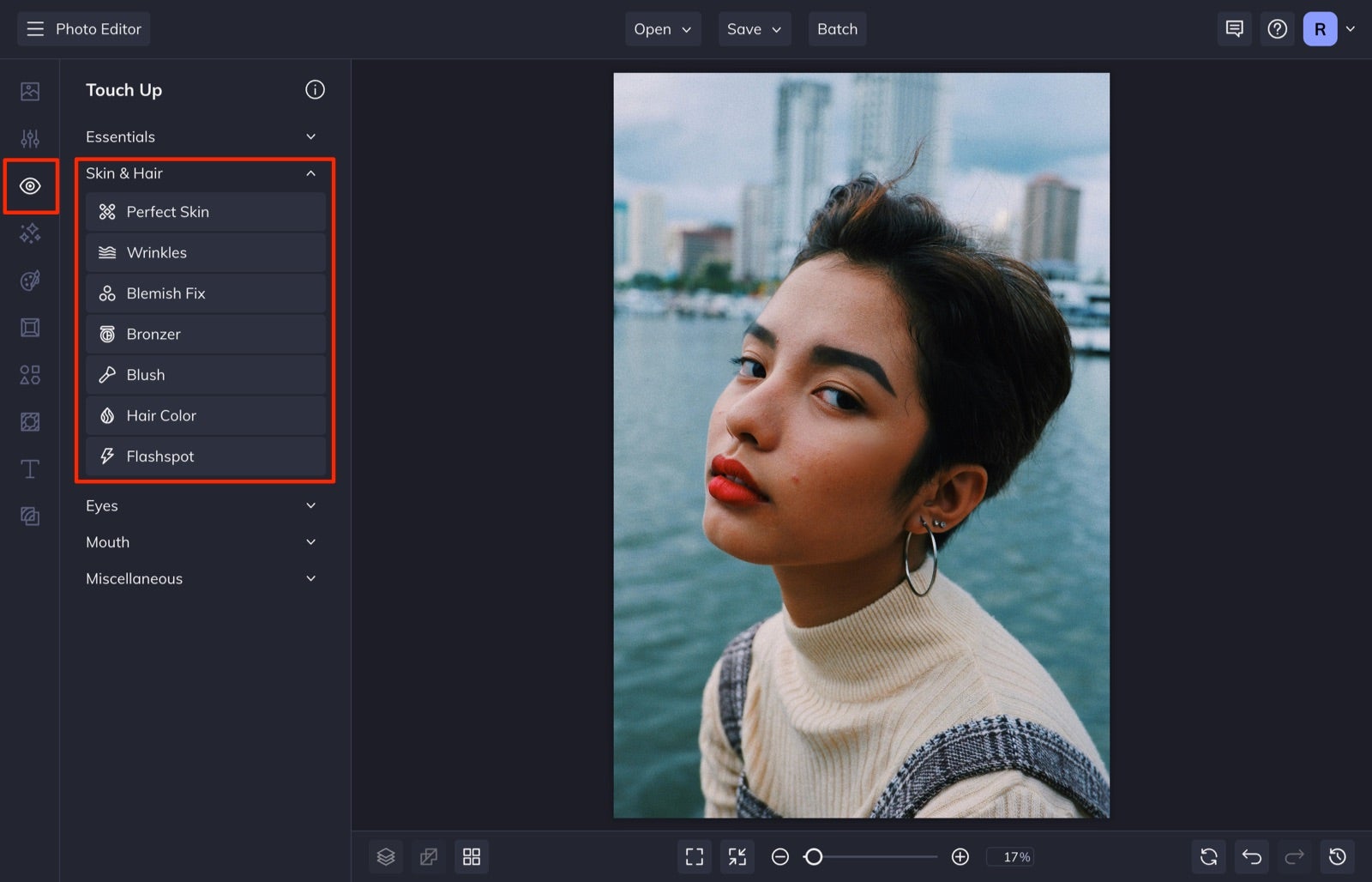Select the Perfect Skin tool

pyautogui.click(x=205, y=211)
